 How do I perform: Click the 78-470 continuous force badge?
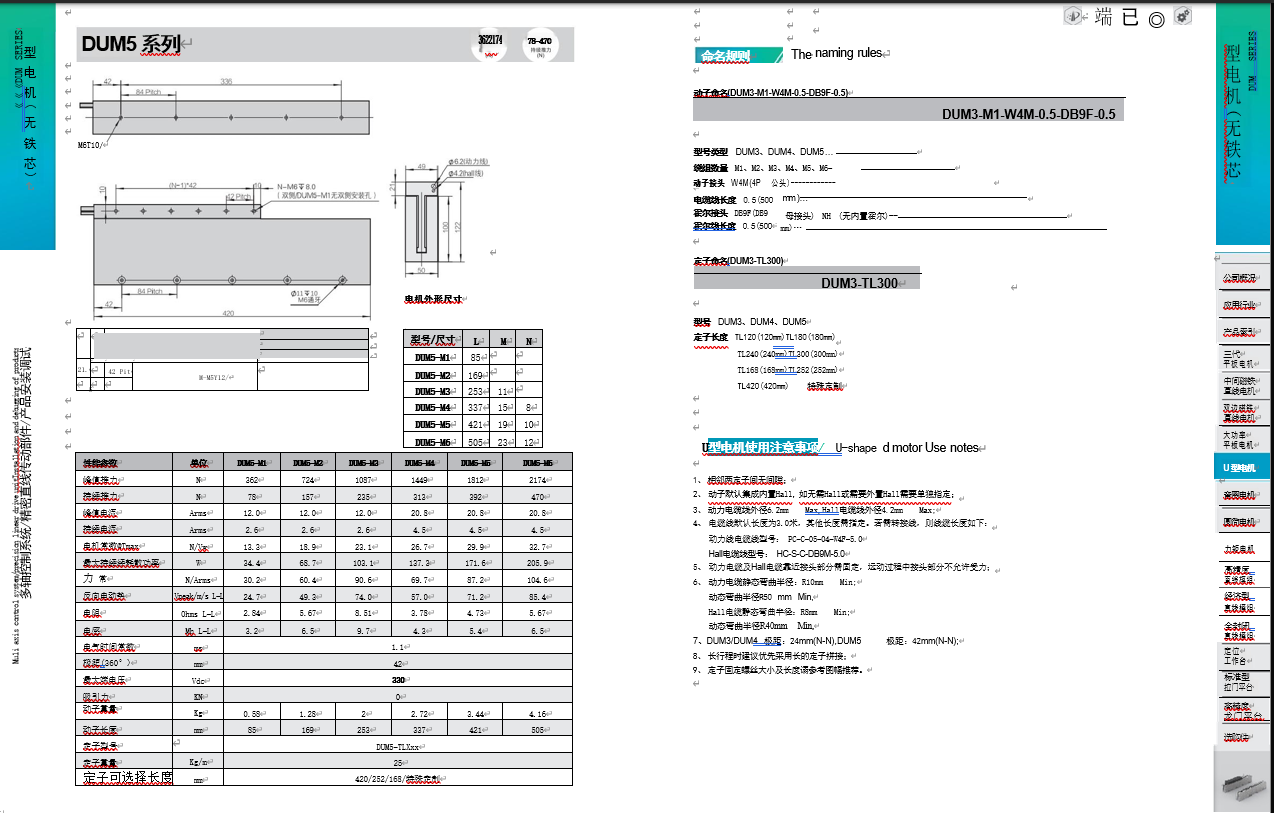540,45
